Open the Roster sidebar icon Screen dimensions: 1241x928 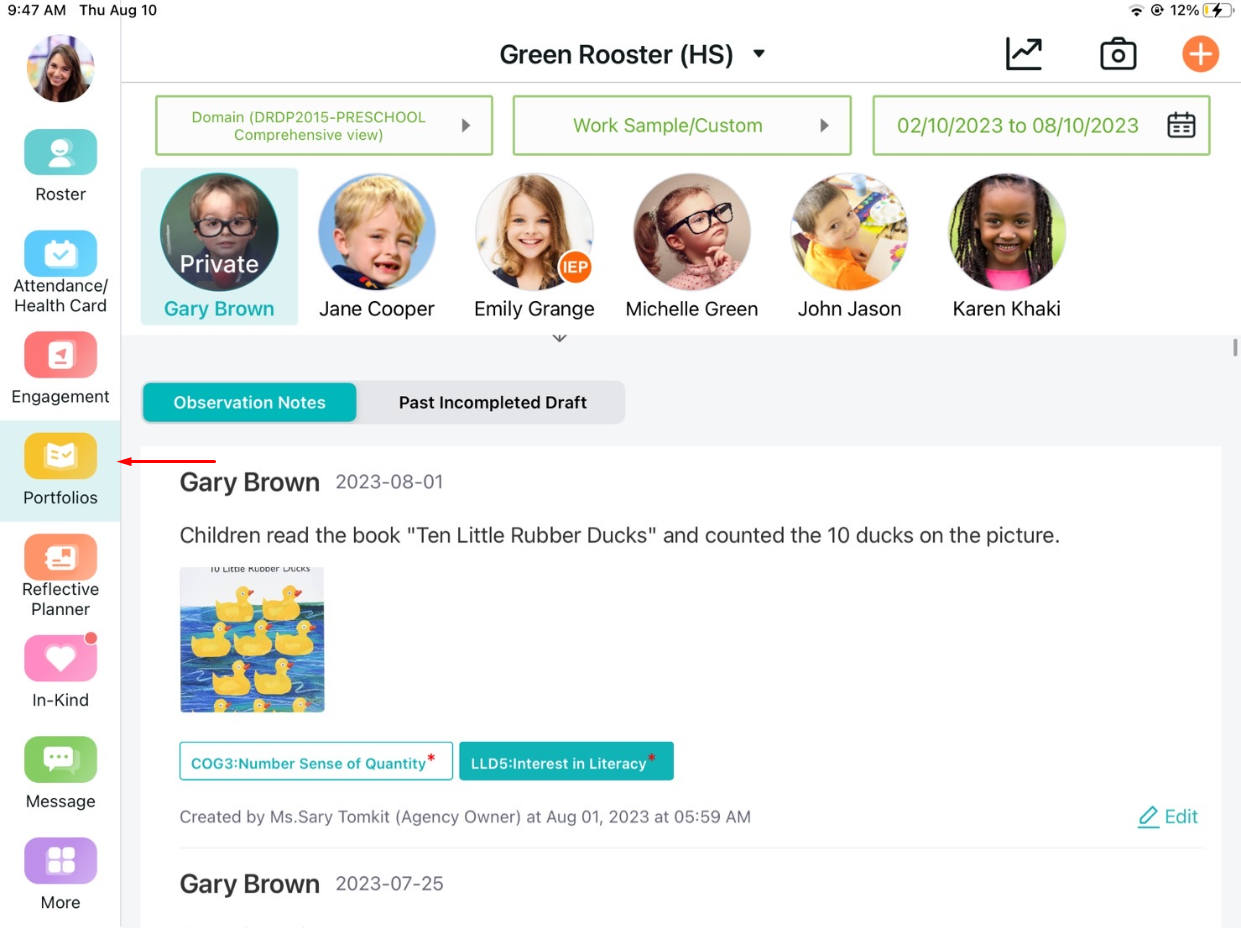(x=60, y=153)
